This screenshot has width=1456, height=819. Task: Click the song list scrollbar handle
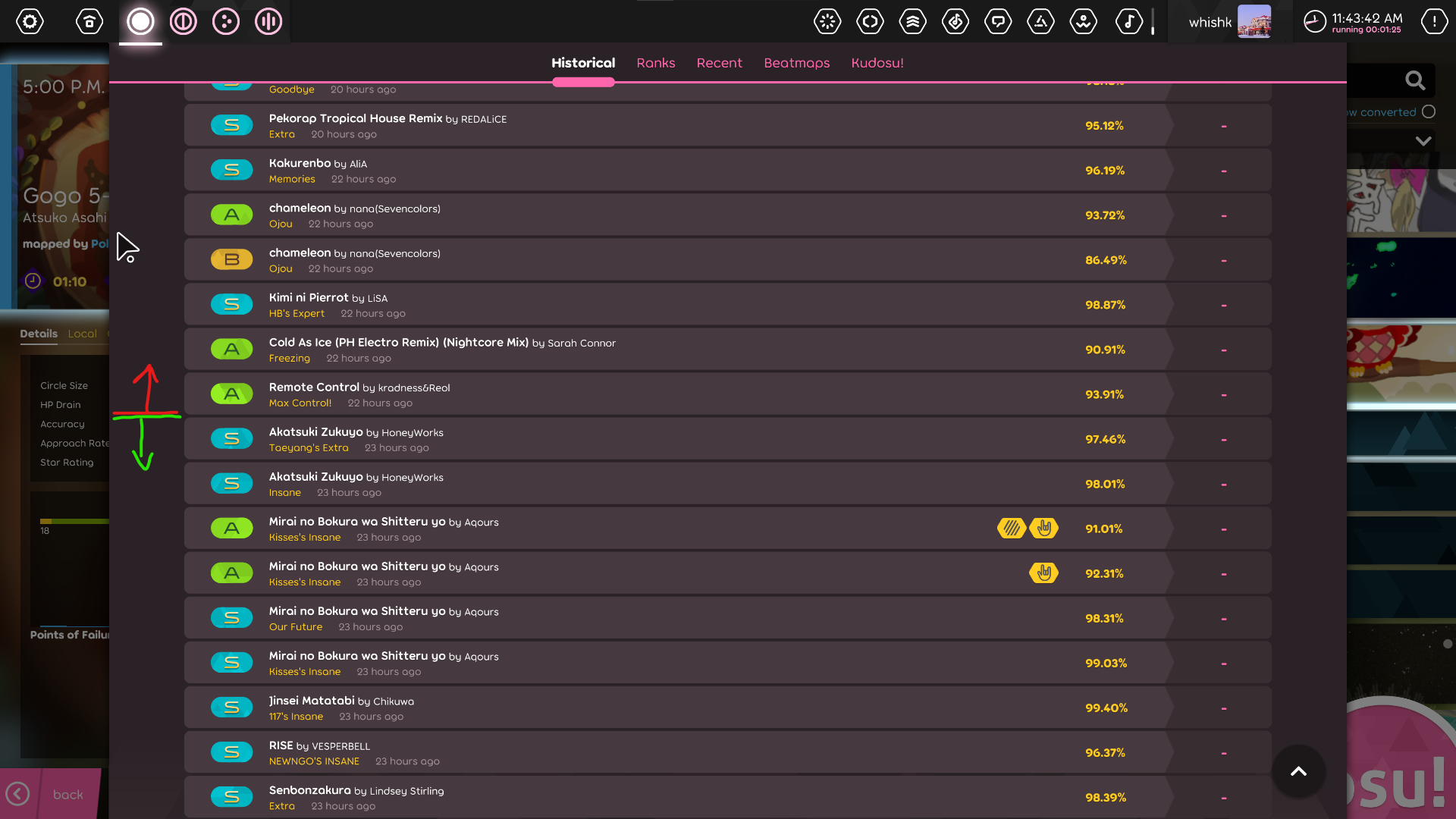[1447, 644]
